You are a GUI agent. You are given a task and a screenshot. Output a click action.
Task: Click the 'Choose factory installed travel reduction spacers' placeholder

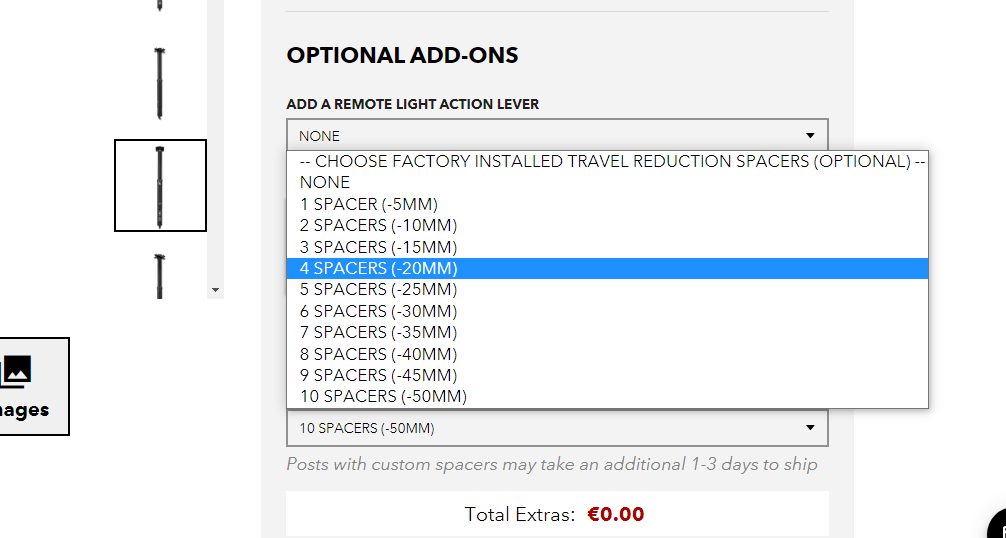pos(607,161)
